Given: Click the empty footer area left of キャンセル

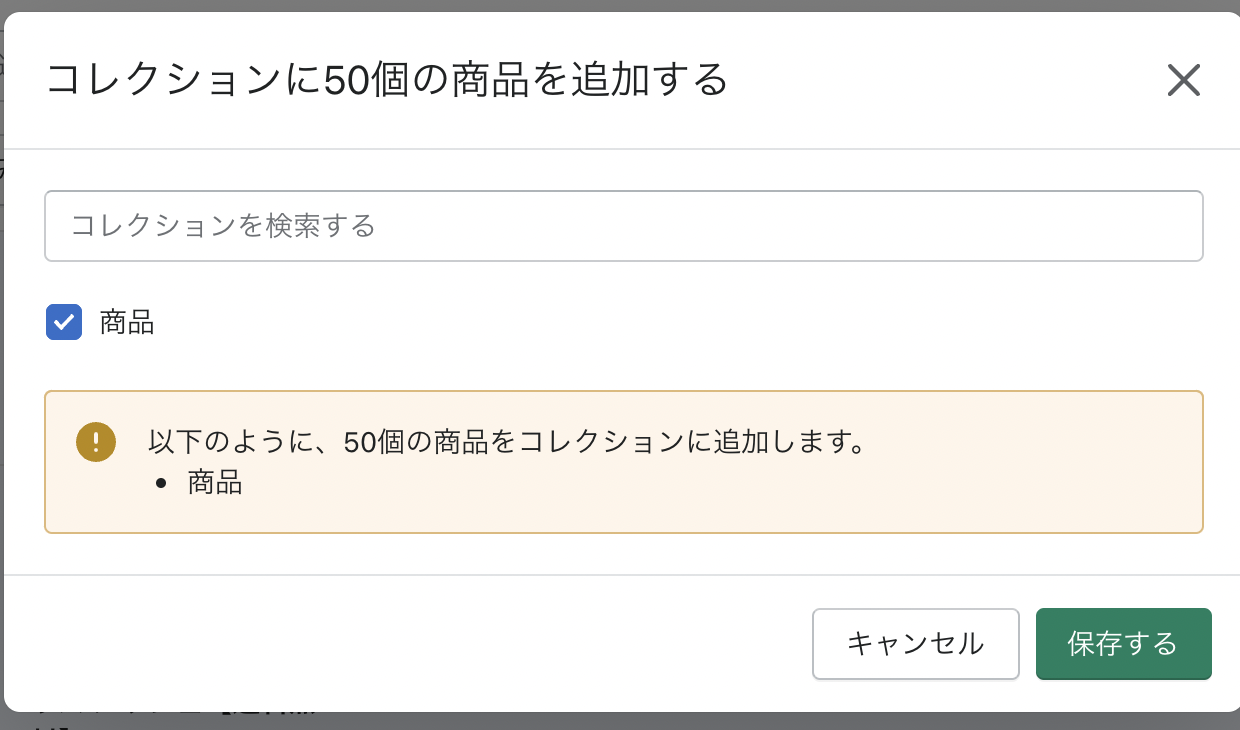Looking at the screenshot, I should point(400,643).
